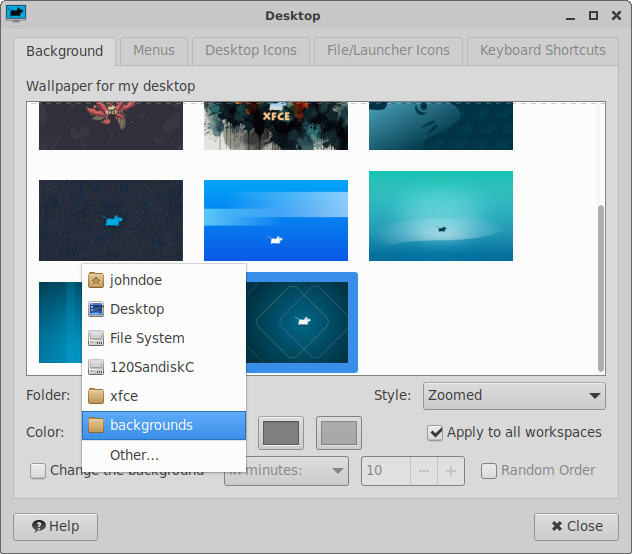
Task: Open the Style dropdown showing Zoomed
Action: (514, 396)
